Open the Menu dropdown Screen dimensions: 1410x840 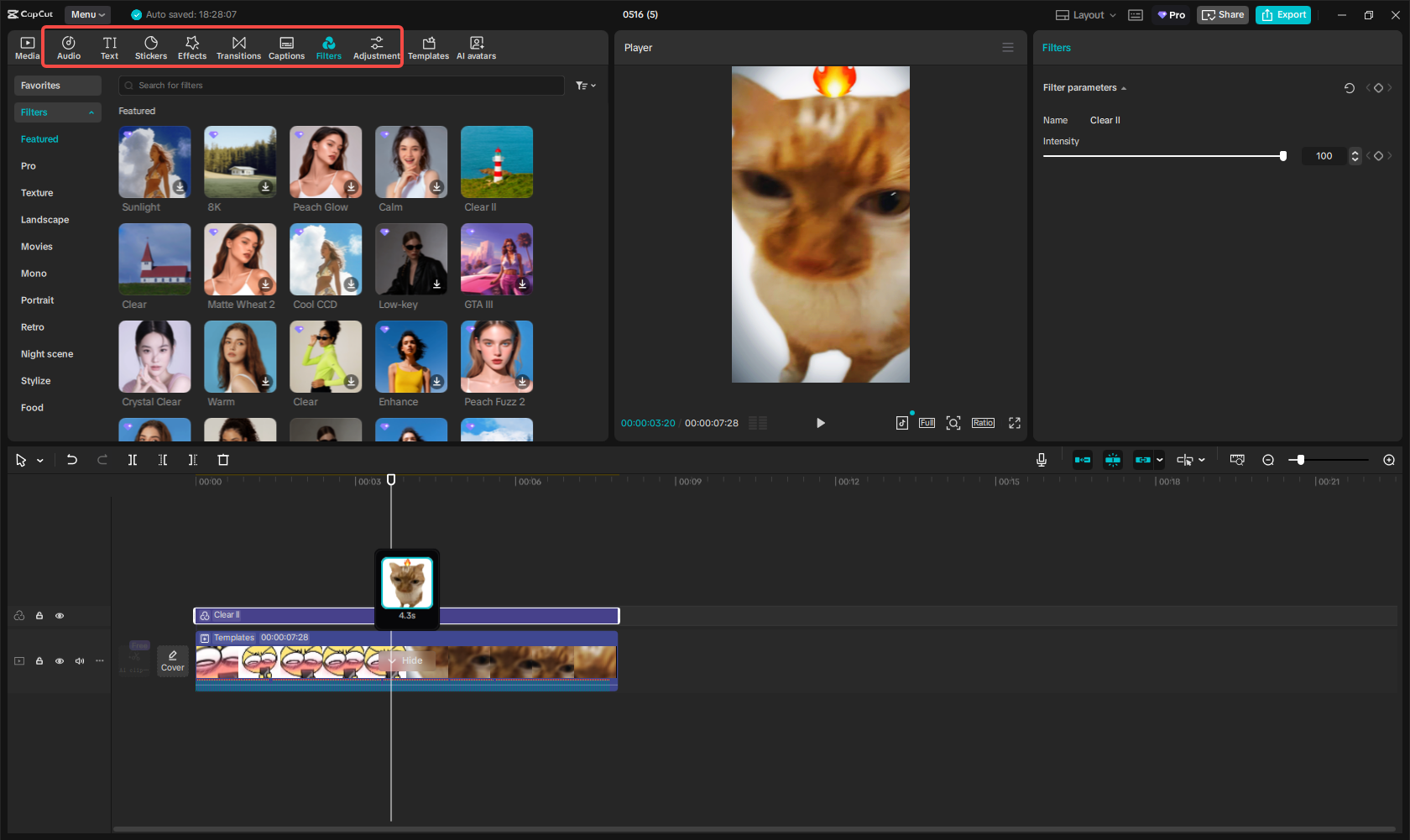point(87,14)
